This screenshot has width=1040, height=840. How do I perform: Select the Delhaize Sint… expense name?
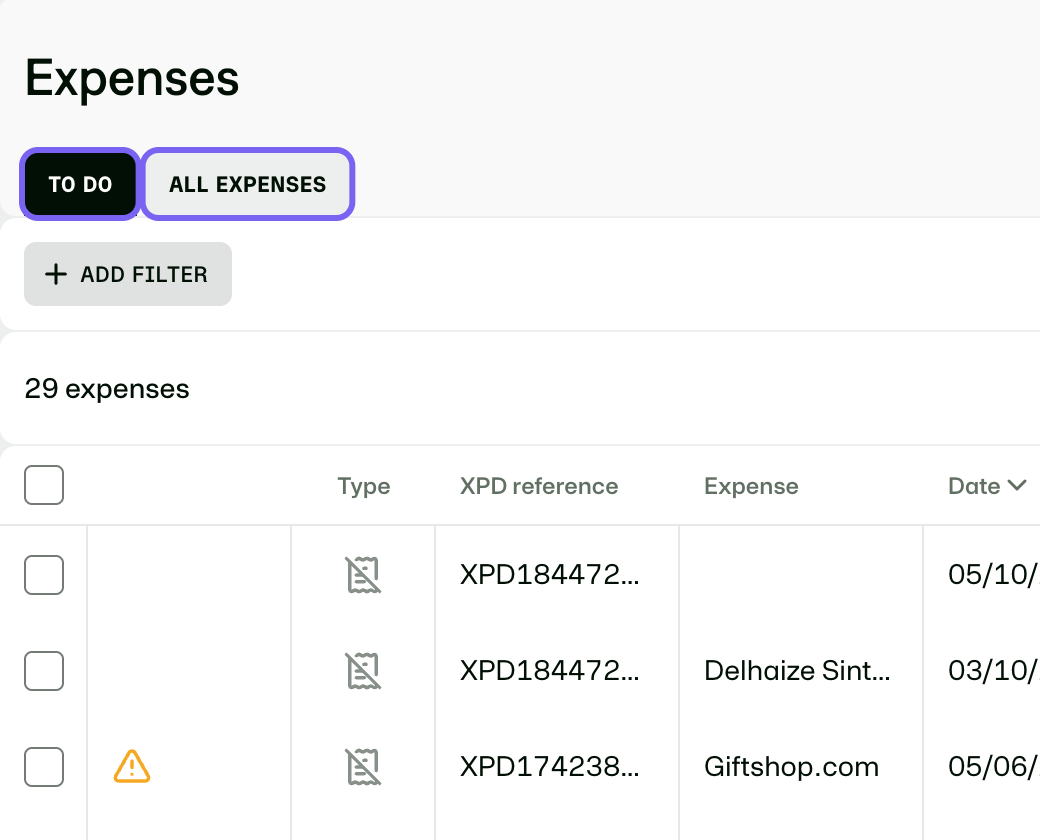[x=797, y=671]
